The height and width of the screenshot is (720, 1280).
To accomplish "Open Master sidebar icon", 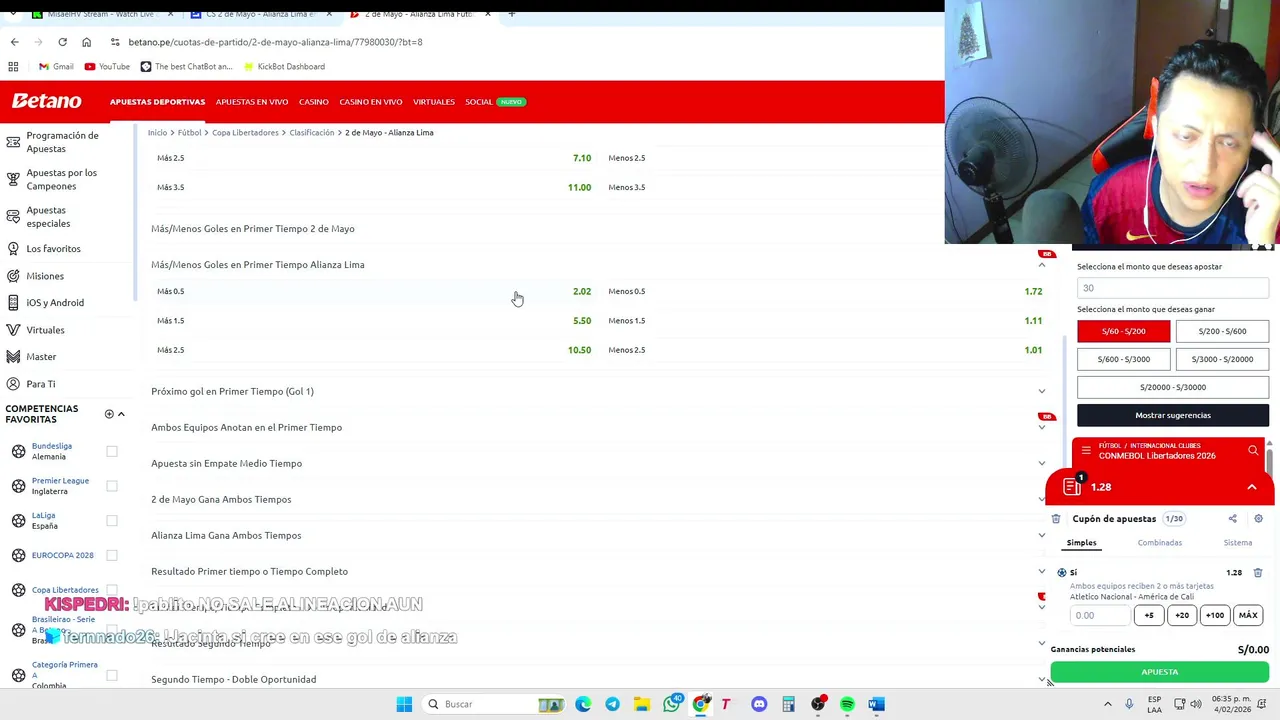I will [x=13, y=356].
